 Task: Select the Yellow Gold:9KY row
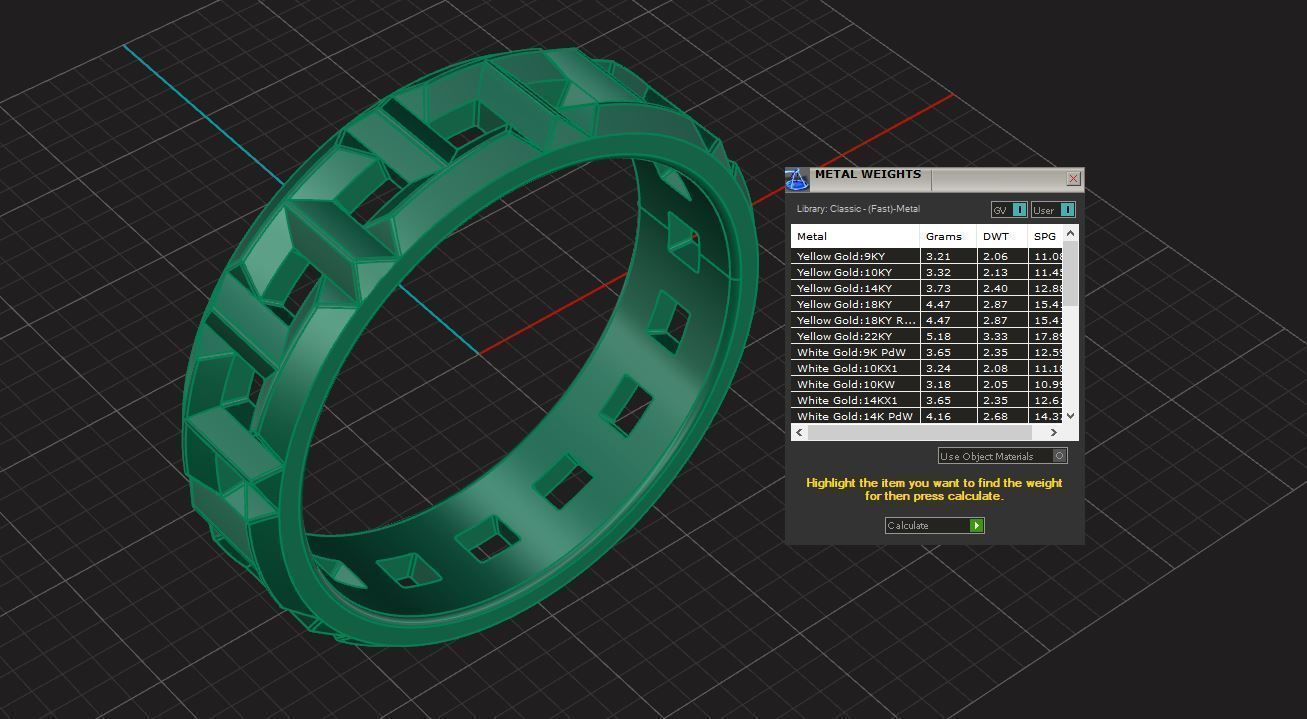tap(926, 256)
